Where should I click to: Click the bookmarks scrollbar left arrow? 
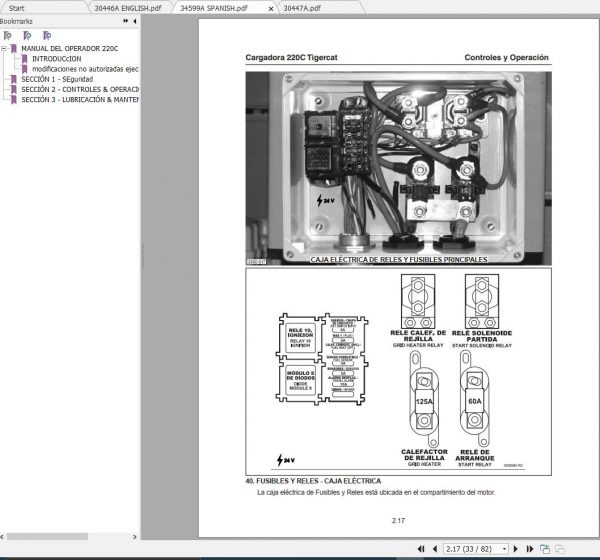pyautogui.click(x=2, y=537)
